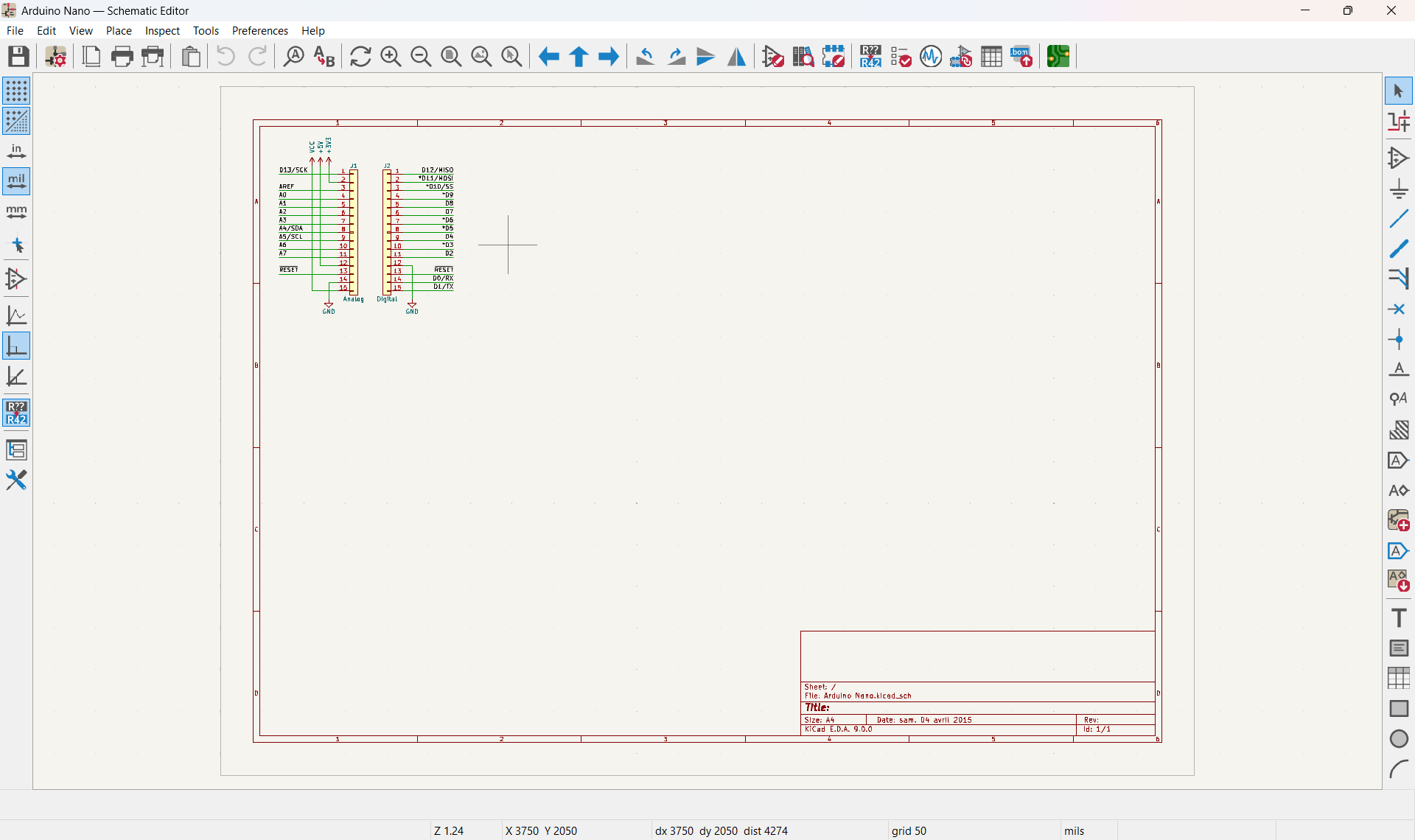Click Zoom to Fit Page icon
Viewport: 1415px width, 840px height.
451,57
